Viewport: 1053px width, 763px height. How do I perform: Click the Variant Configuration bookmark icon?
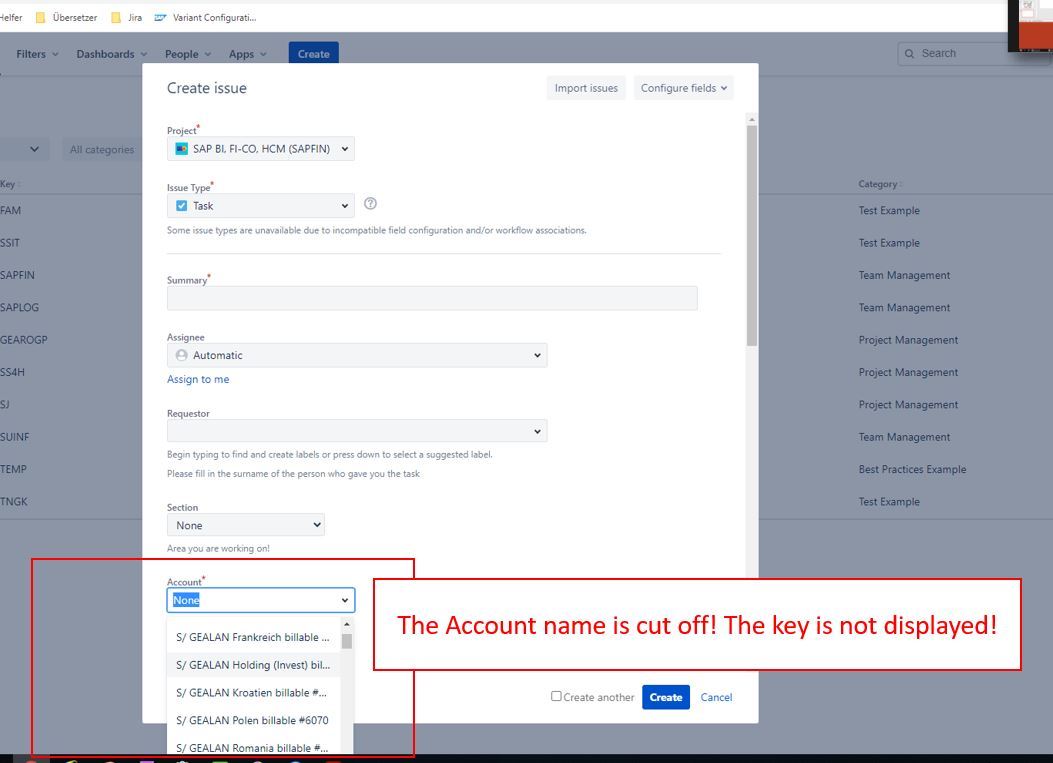160,17
